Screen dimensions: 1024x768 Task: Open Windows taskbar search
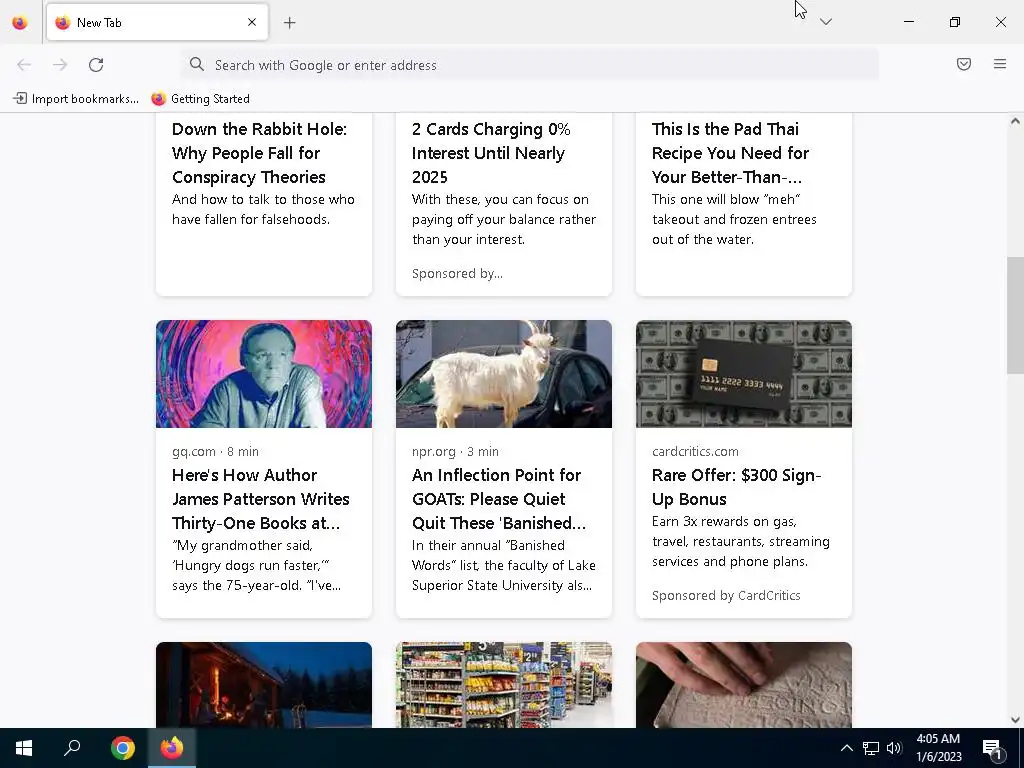pos(72,748)
